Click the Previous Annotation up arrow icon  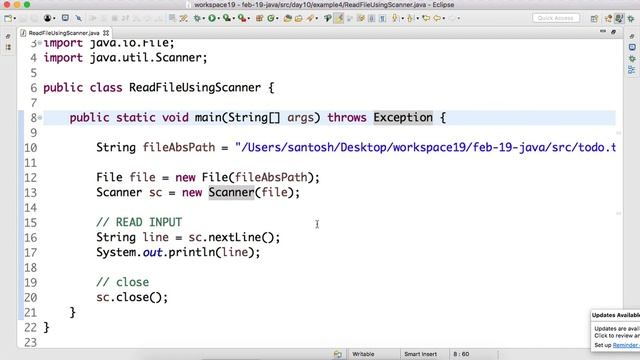pyautogui.click(x=410, y=18)
